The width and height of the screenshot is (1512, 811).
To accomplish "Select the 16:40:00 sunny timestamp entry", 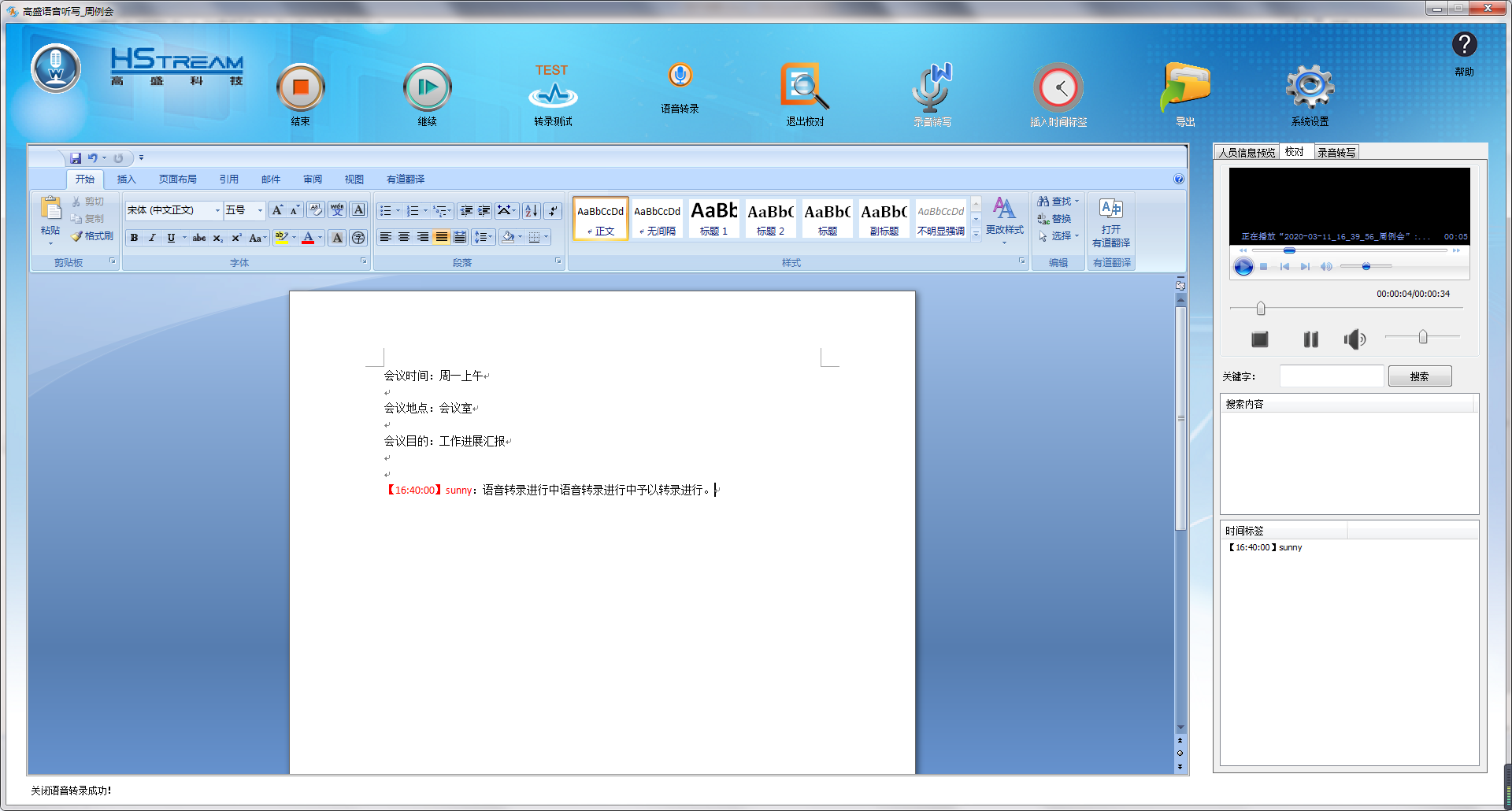I will (1265, 547).
